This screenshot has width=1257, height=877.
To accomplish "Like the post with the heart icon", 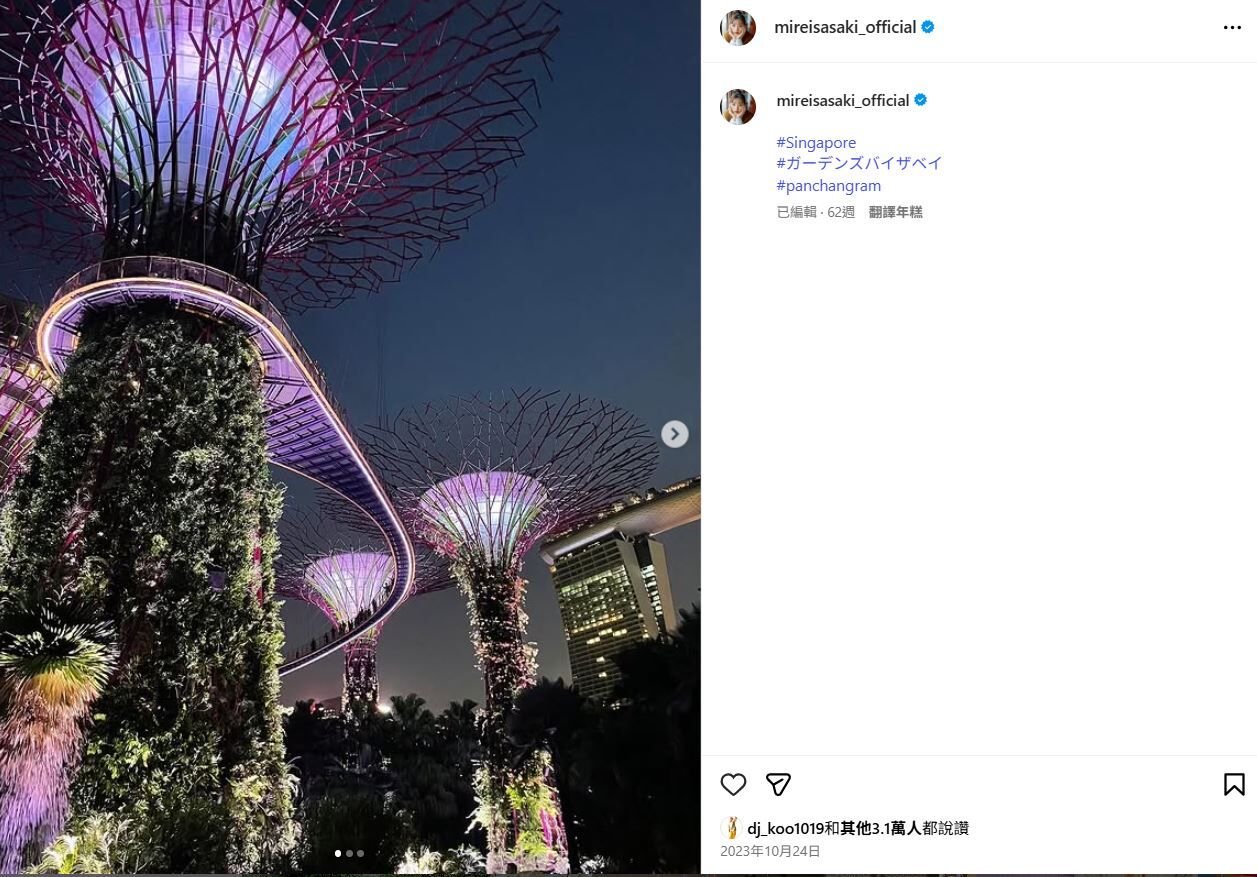I will [x=733, y=785].
